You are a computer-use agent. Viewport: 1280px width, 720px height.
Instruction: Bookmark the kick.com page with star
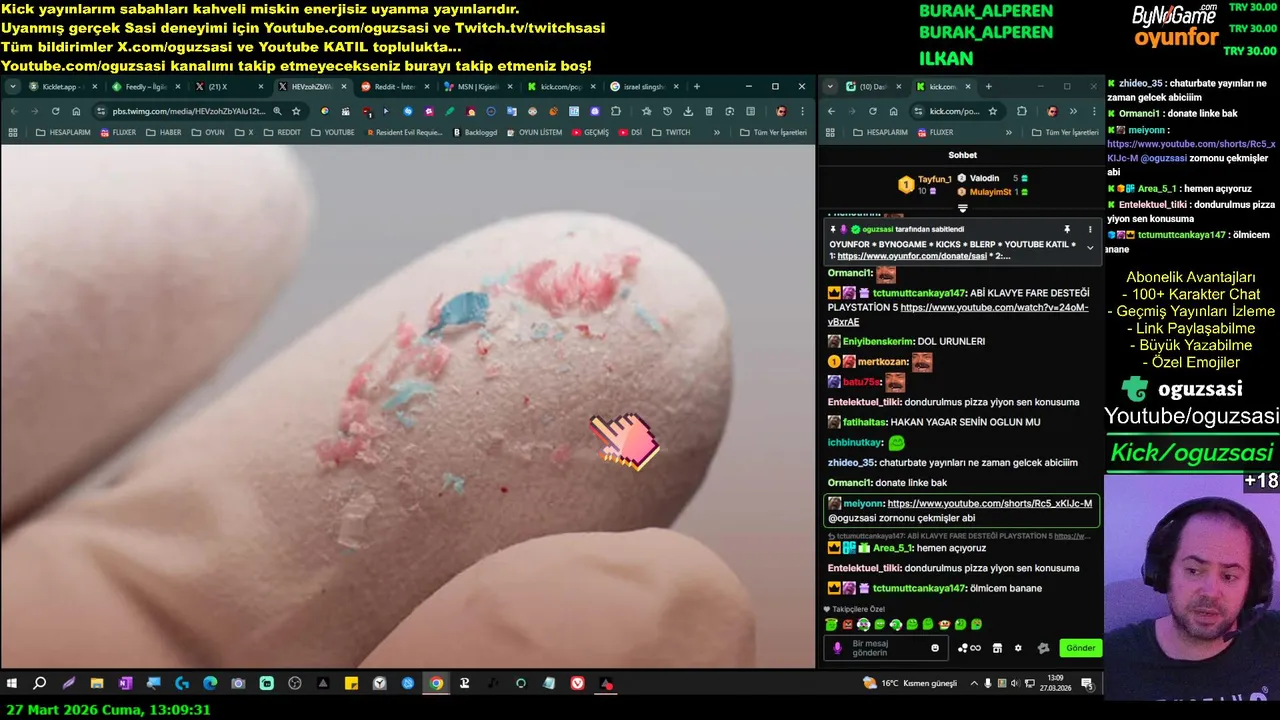tap(992, 111)
